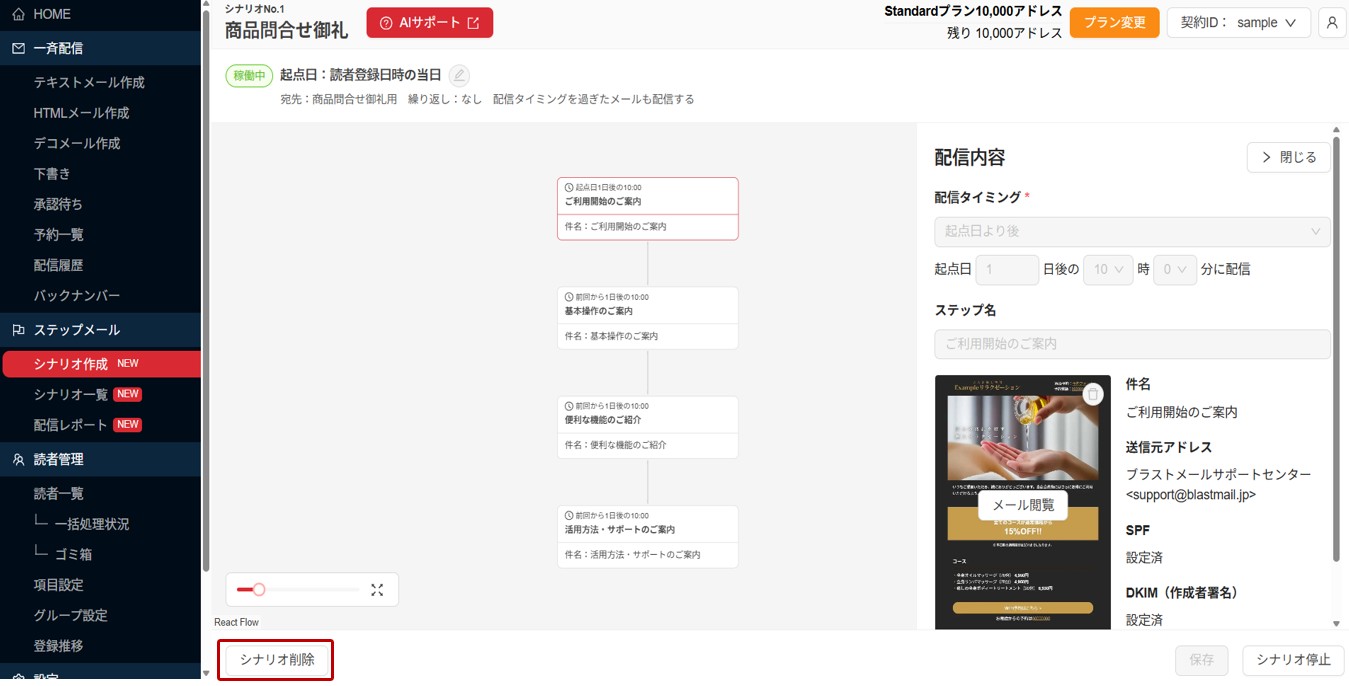1349x686 pixels.
Task: Click the canvas zoom slider handle
Action: tap(259, 590)
